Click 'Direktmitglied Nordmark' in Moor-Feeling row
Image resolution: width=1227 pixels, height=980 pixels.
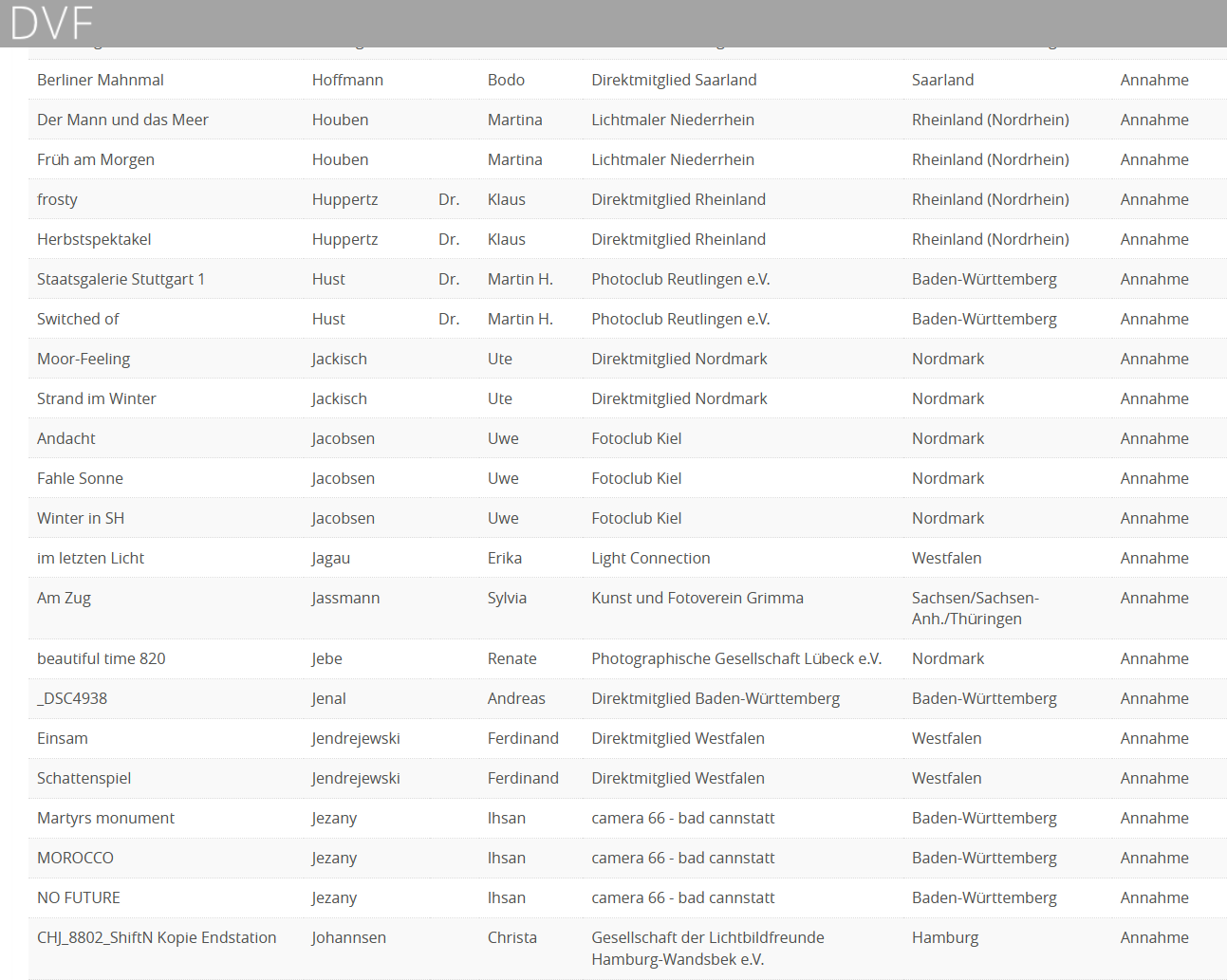(679, 359)
